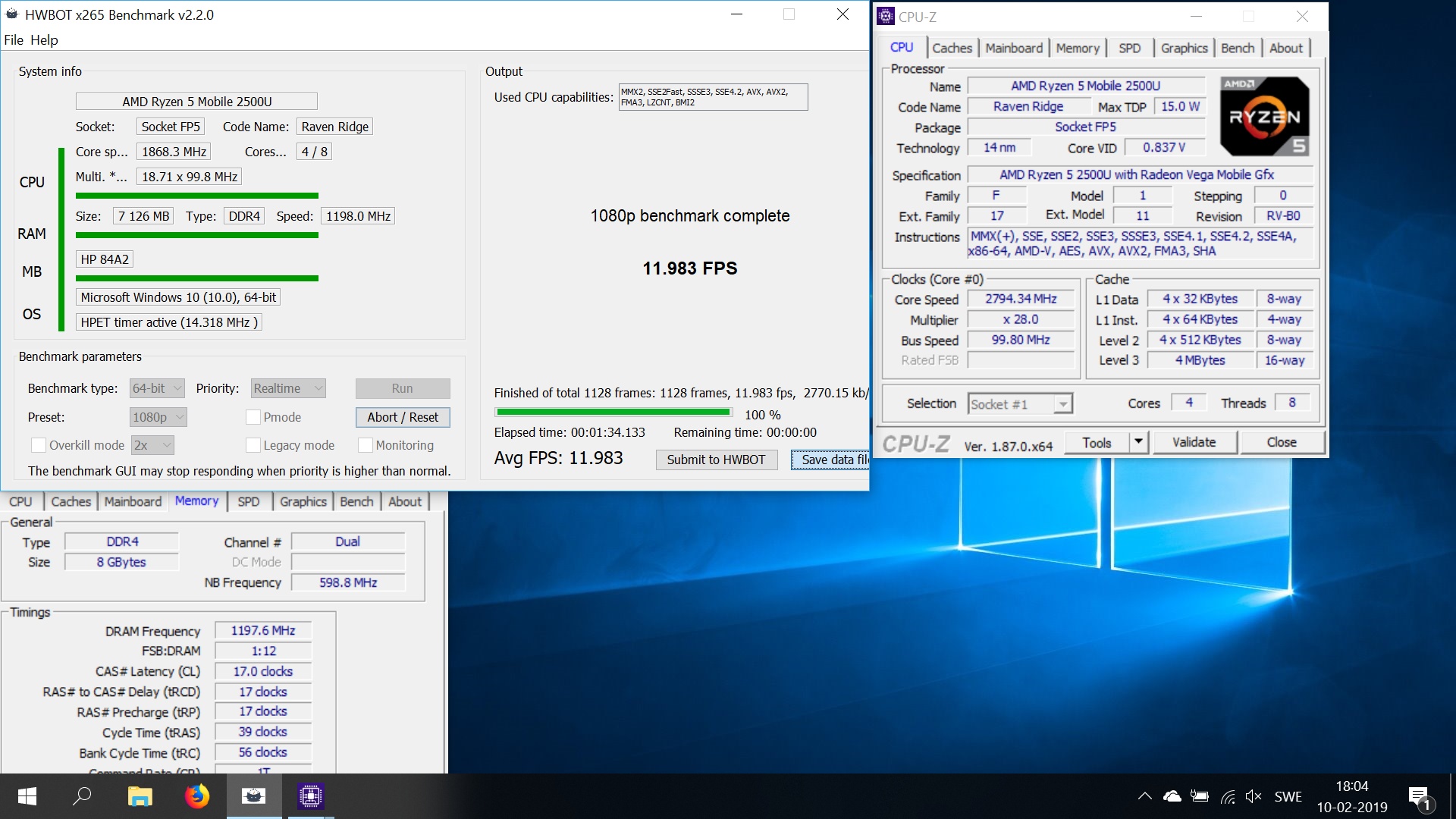
Task: Switch to CPU-Z taskbar icon
Action: click(x=311, y=796)
